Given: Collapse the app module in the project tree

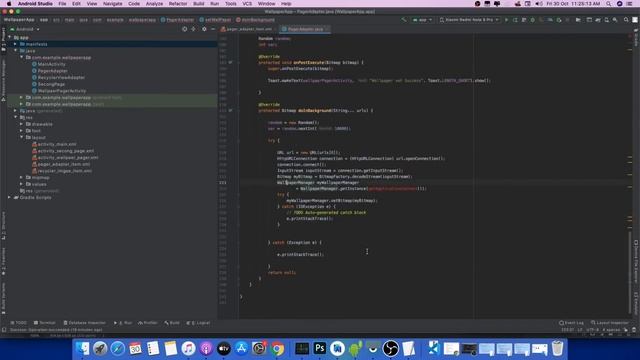Looking at the screenshot, I should pos(9,38).
